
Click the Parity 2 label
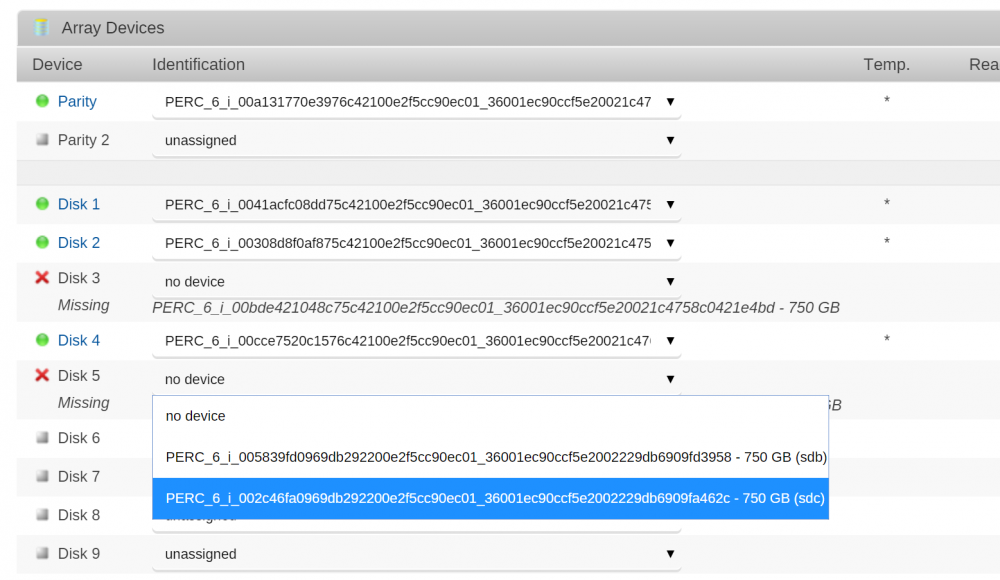pyautogui.click(x=84, y=140)
